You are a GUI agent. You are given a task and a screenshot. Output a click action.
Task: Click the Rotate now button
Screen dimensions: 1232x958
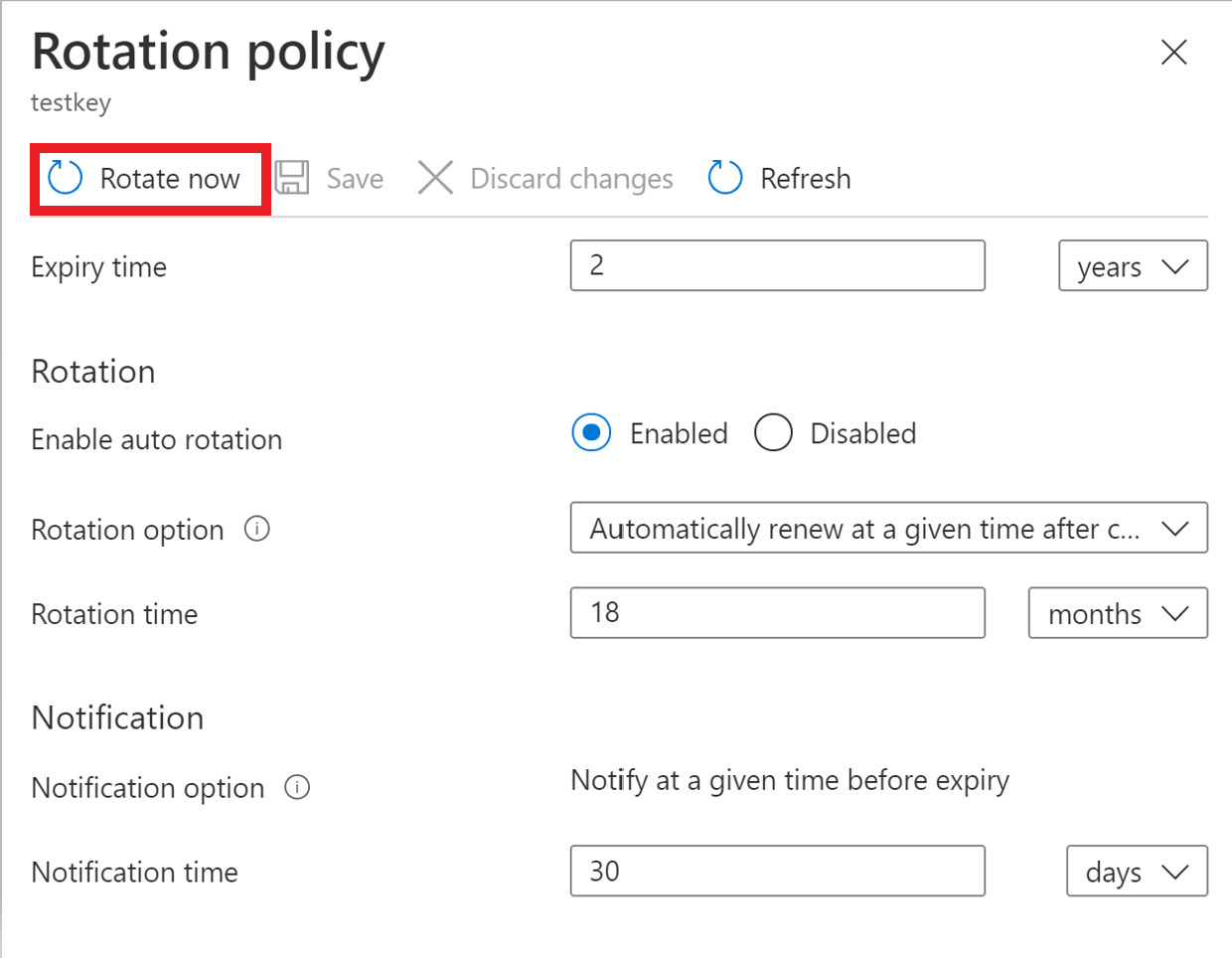[x=149, y=178]
